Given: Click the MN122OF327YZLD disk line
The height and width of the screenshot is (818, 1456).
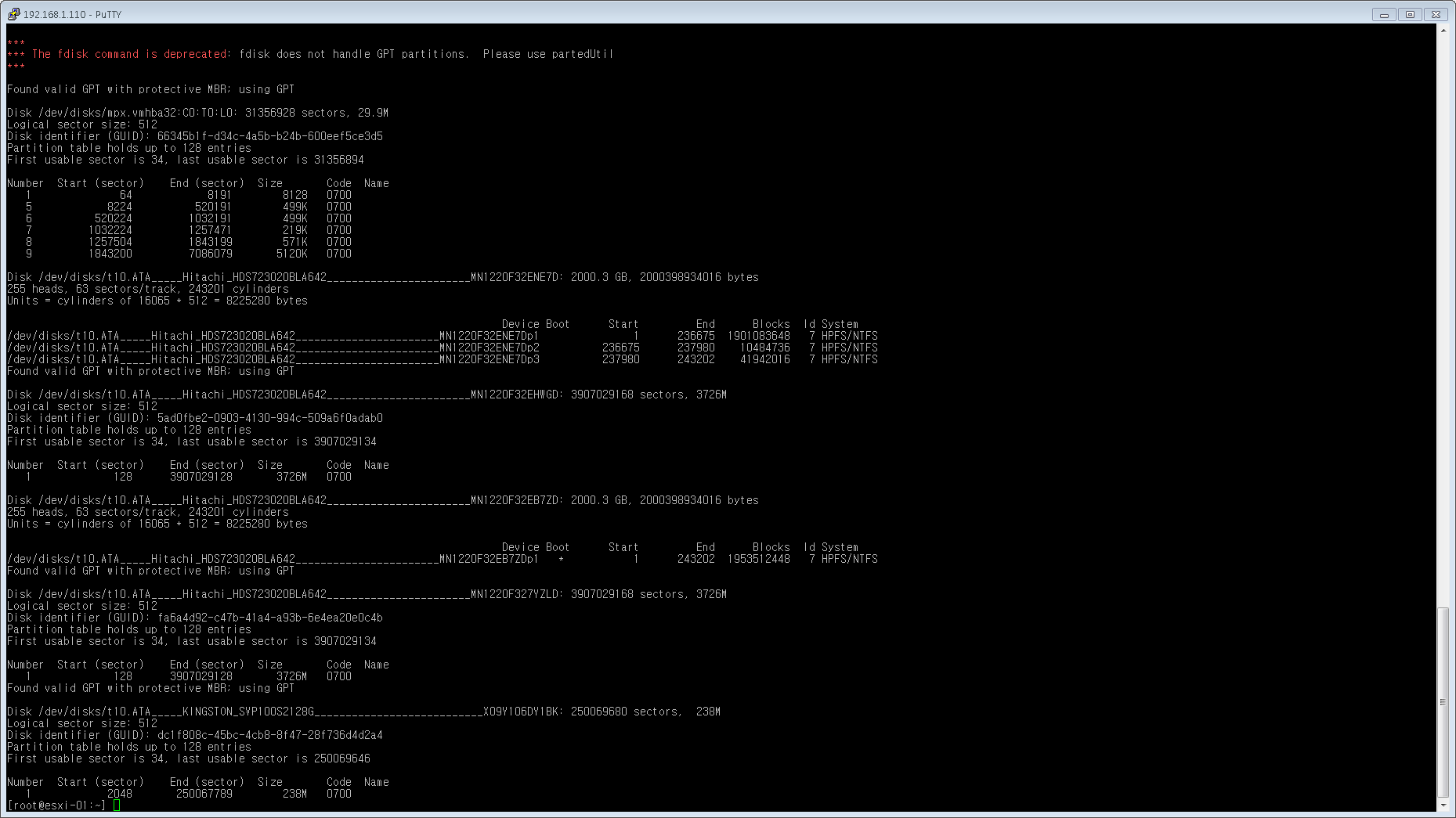Looking at the screenshot, I should [x=367, y=594].
